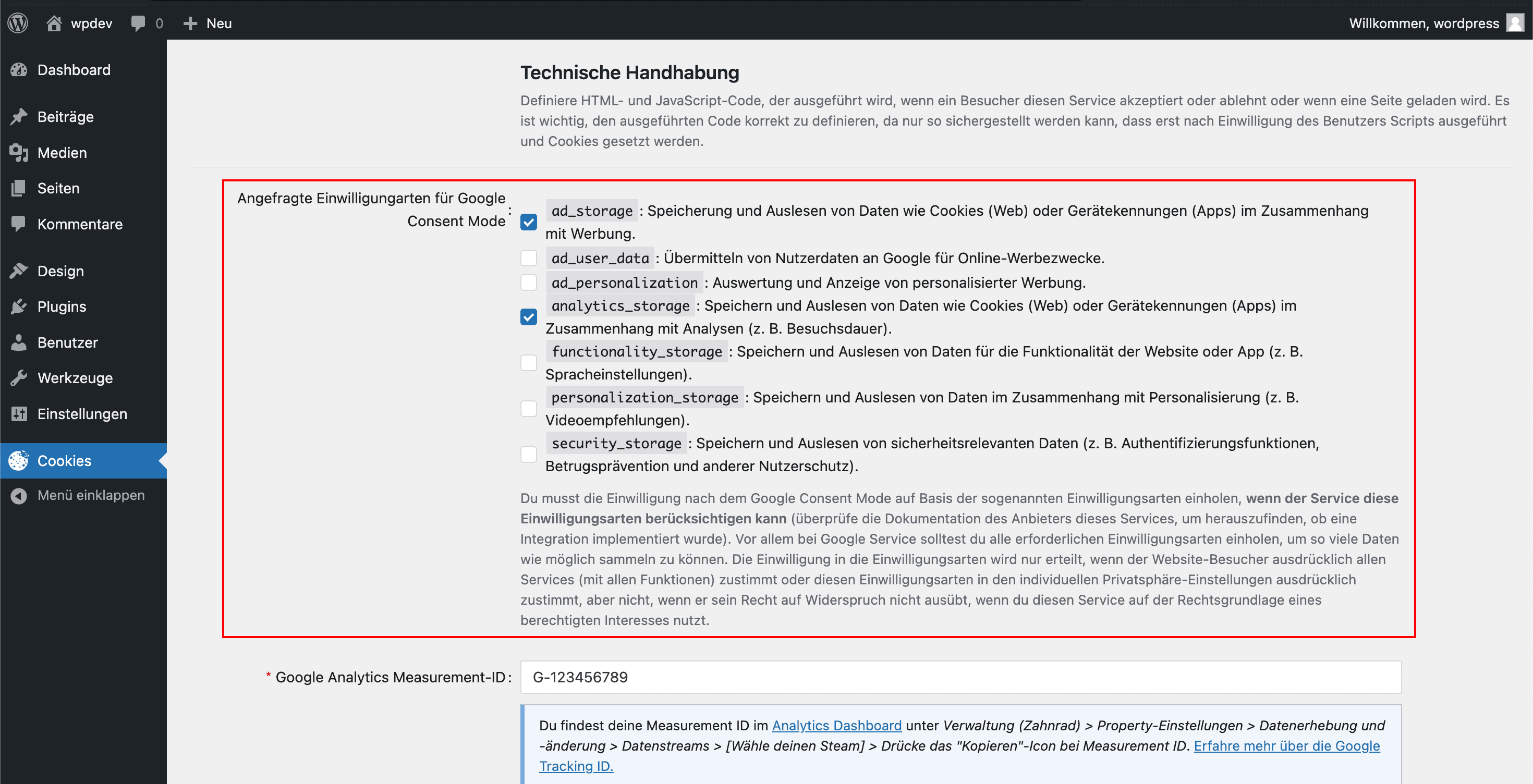Follow the Analytics Dashboard link

pos(836,725)
